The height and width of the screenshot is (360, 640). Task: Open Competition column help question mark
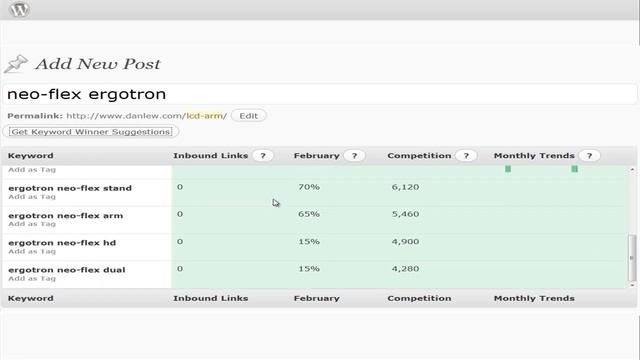[466, 156]
